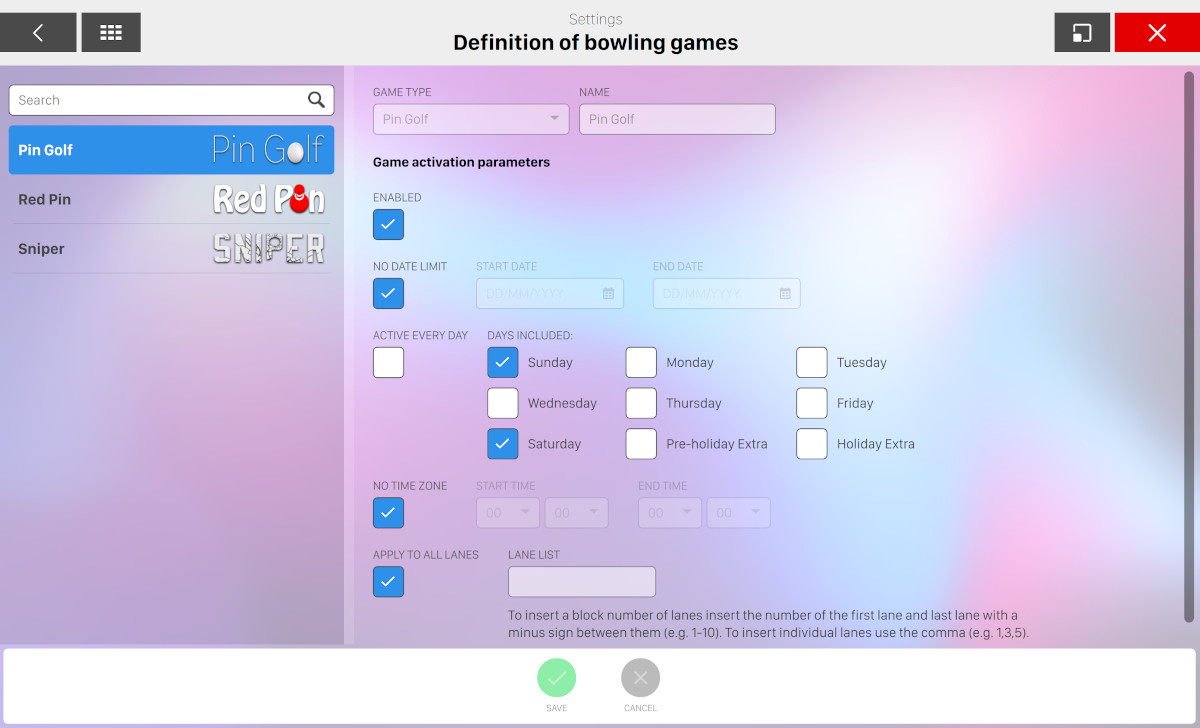
Task: Open the grid menu icon
Action: point(111,33)
